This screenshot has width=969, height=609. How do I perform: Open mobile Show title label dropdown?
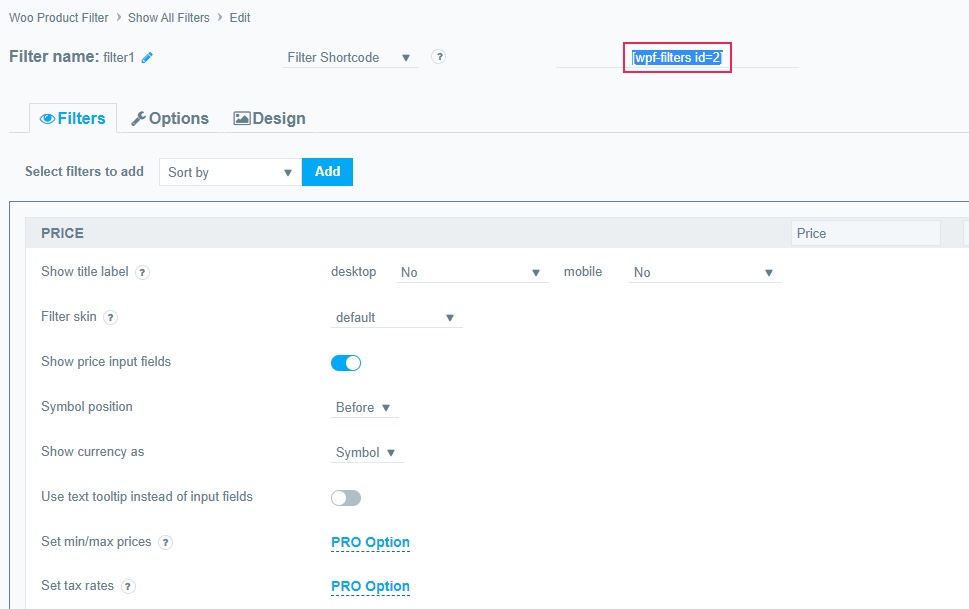point(705,273)
